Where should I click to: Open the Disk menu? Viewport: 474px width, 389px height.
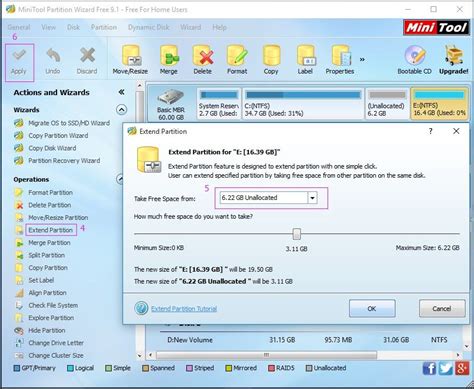(73, 27)
